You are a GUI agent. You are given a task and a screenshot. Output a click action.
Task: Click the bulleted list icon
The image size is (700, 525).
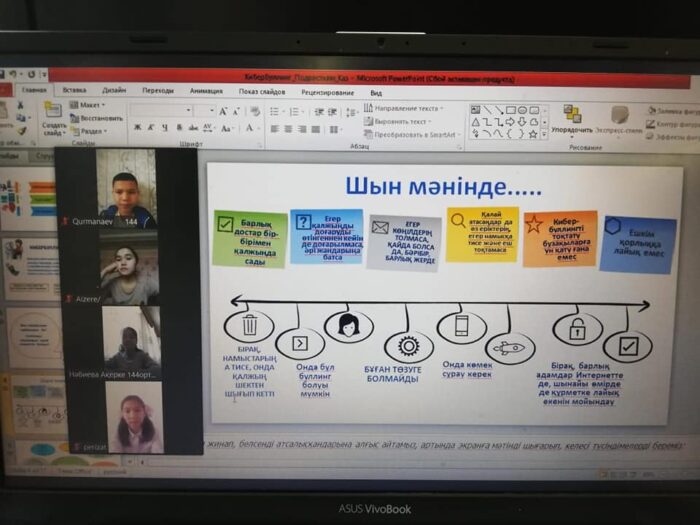point(273,109)
